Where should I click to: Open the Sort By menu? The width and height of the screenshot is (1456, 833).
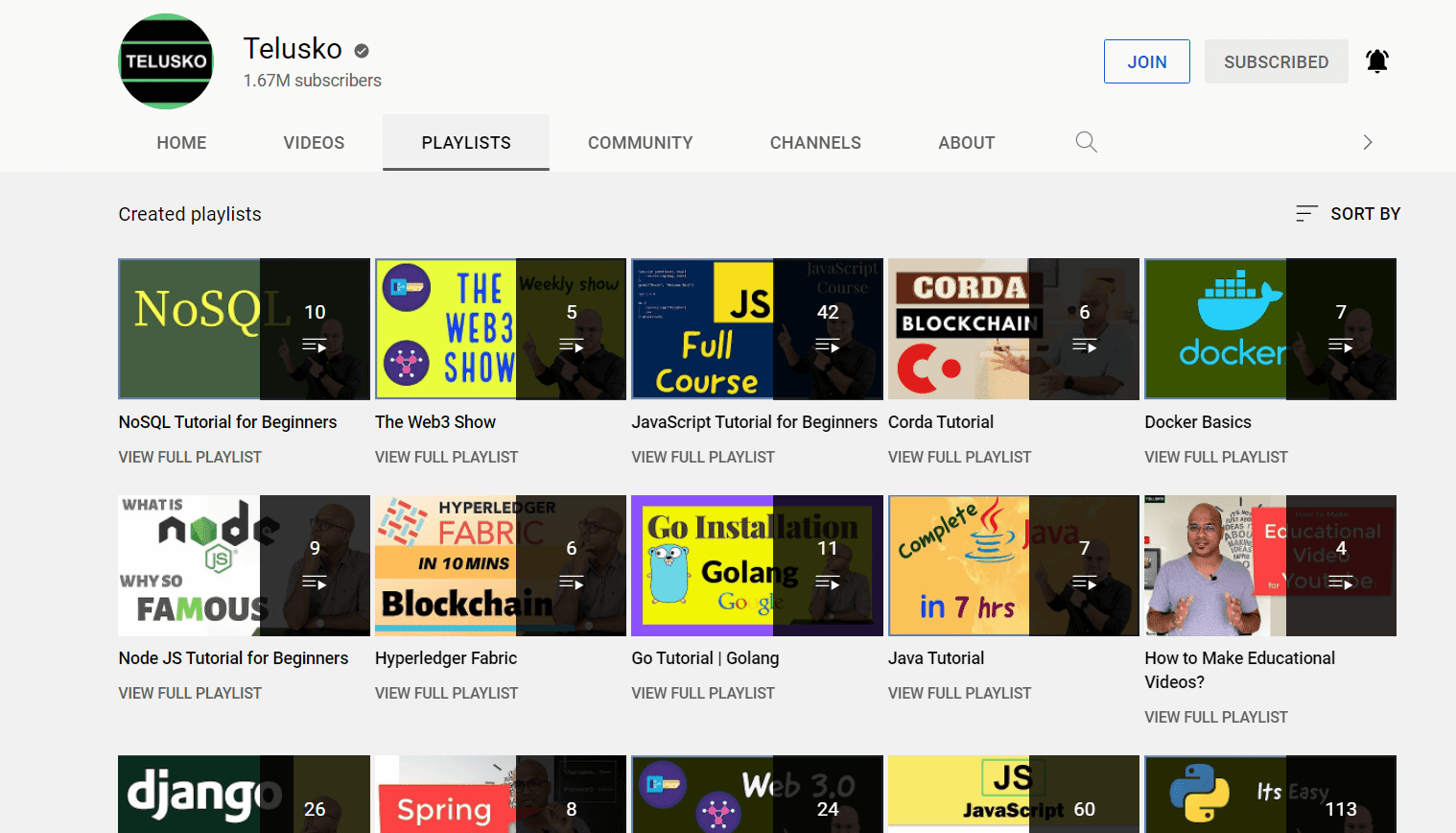[1348, 214]
